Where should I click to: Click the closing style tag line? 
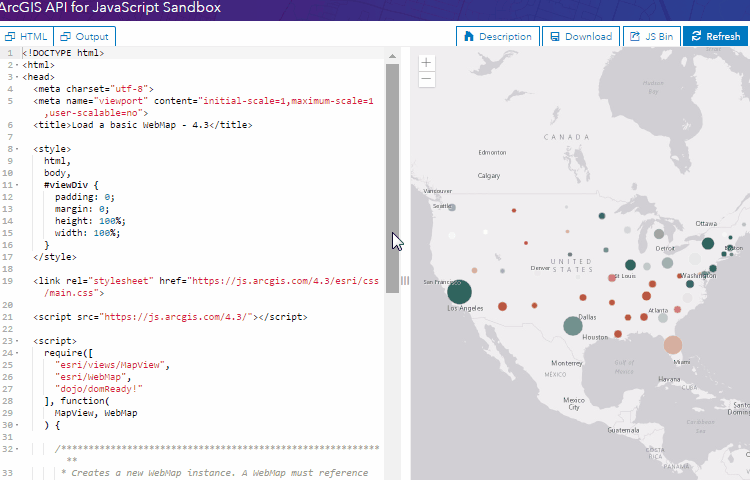point(55,257)
